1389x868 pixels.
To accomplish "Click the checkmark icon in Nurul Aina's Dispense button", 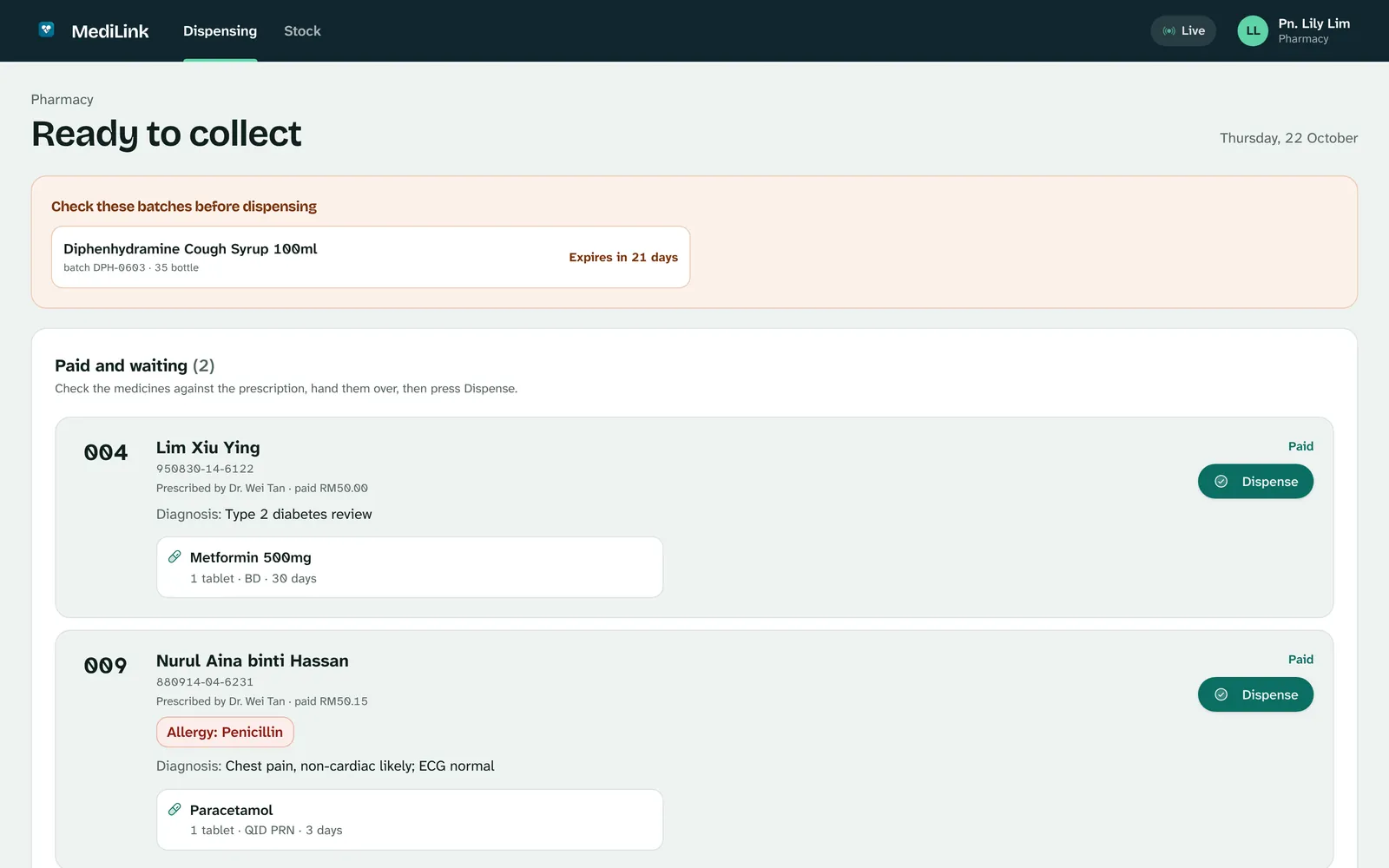I will 1221,694.
